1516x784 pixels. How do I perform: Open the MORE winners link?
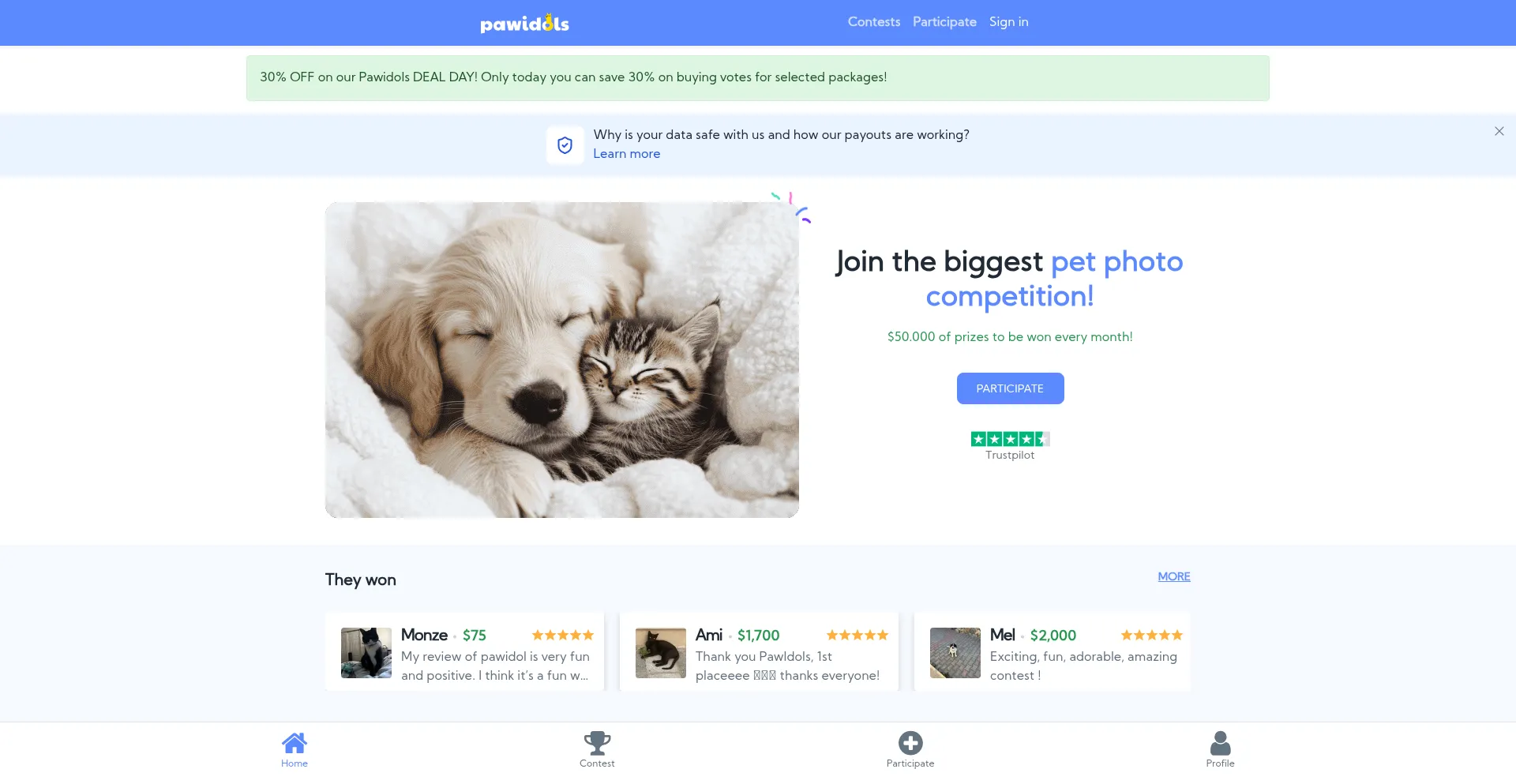point(1173,576)
